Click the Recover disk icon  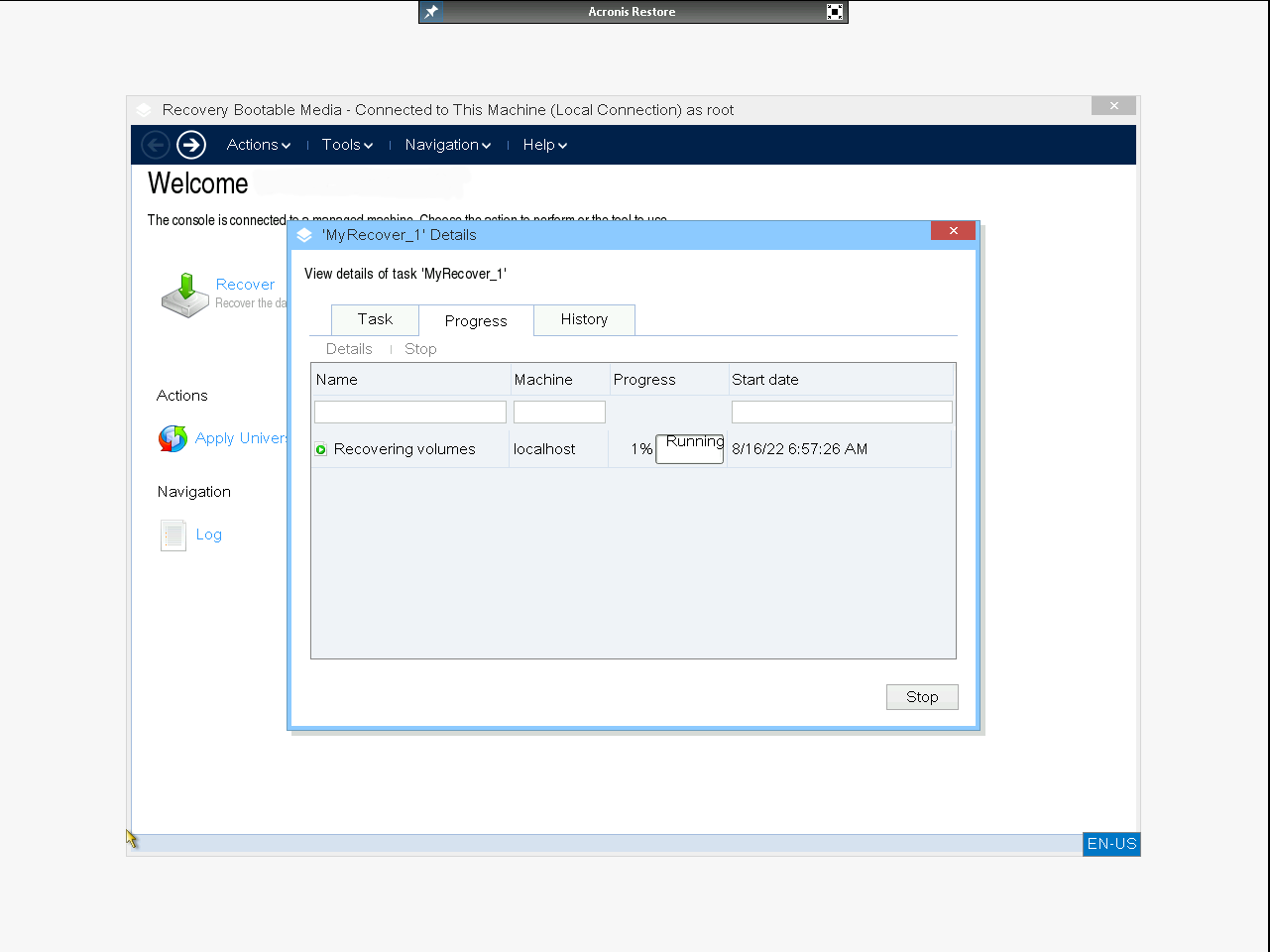click(x=185, y=295)
